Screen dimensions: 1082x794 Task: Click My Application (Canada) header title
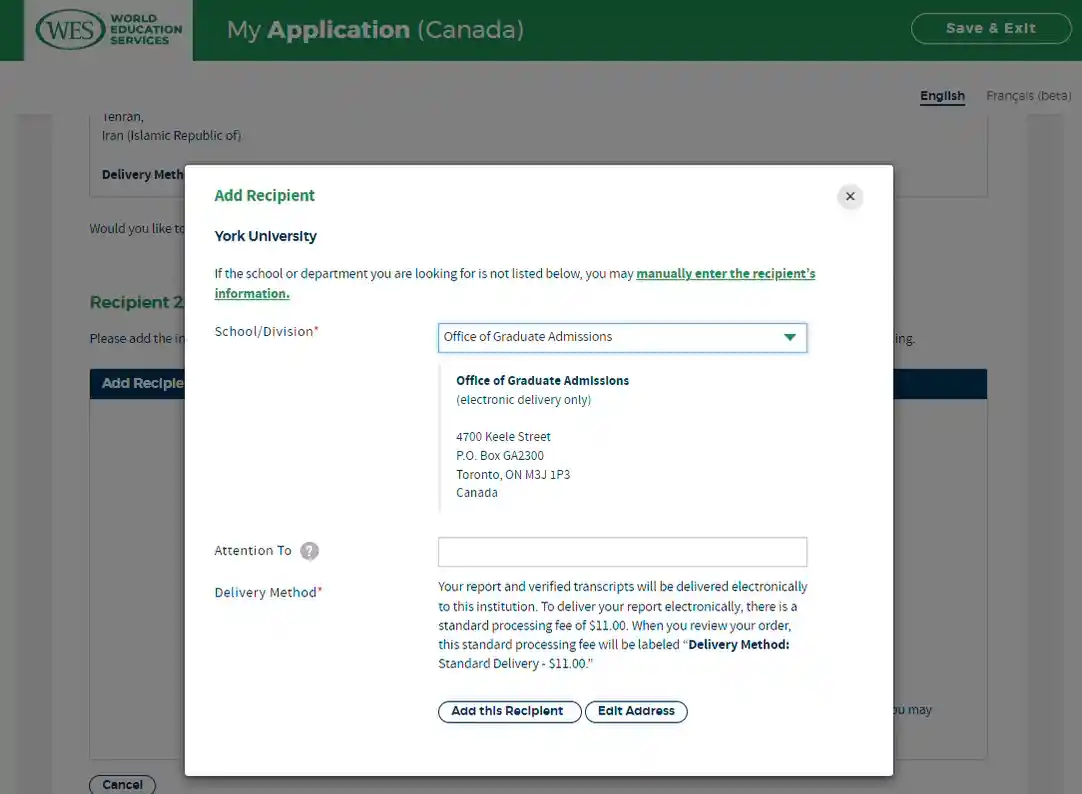tap(375, 30)
